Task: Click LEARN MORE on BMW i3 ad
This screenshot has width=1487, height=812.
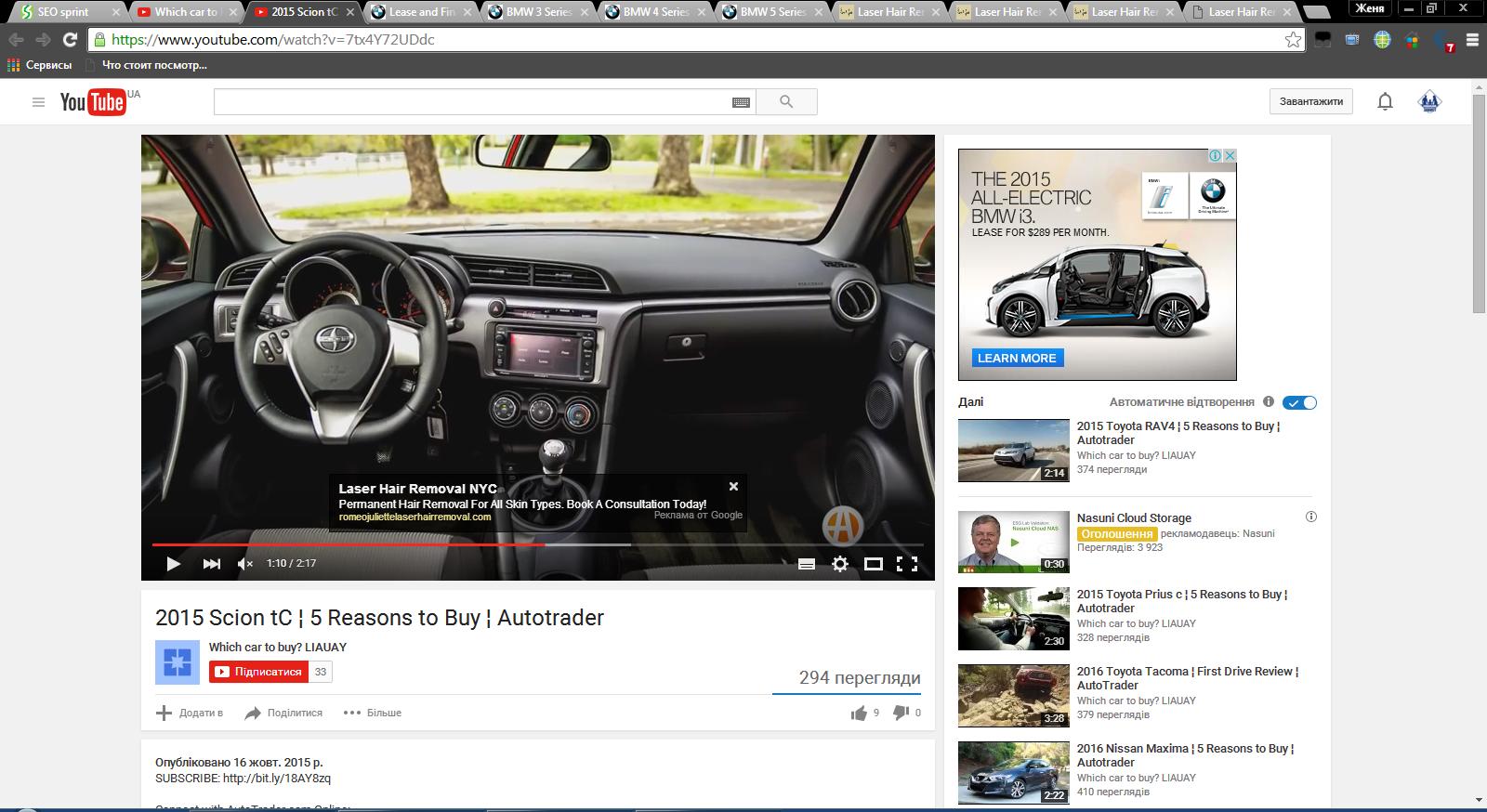Action: [x=1017, y=358]
